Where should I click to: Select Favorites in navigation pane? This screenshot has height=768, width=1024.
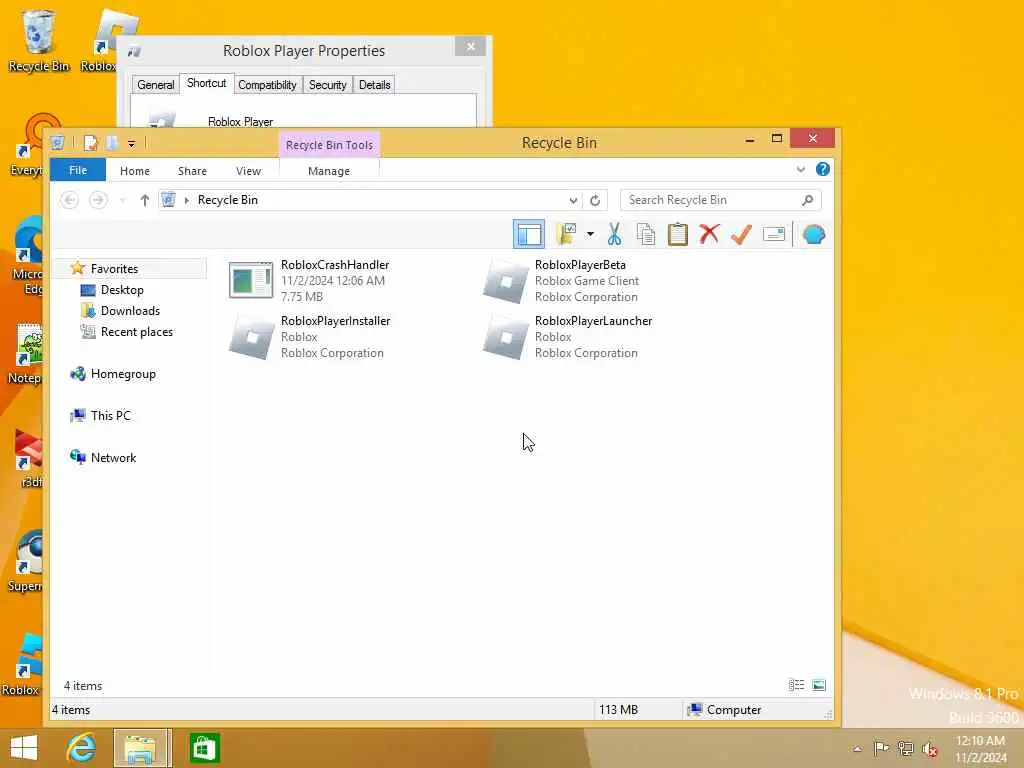coord(114,268)
